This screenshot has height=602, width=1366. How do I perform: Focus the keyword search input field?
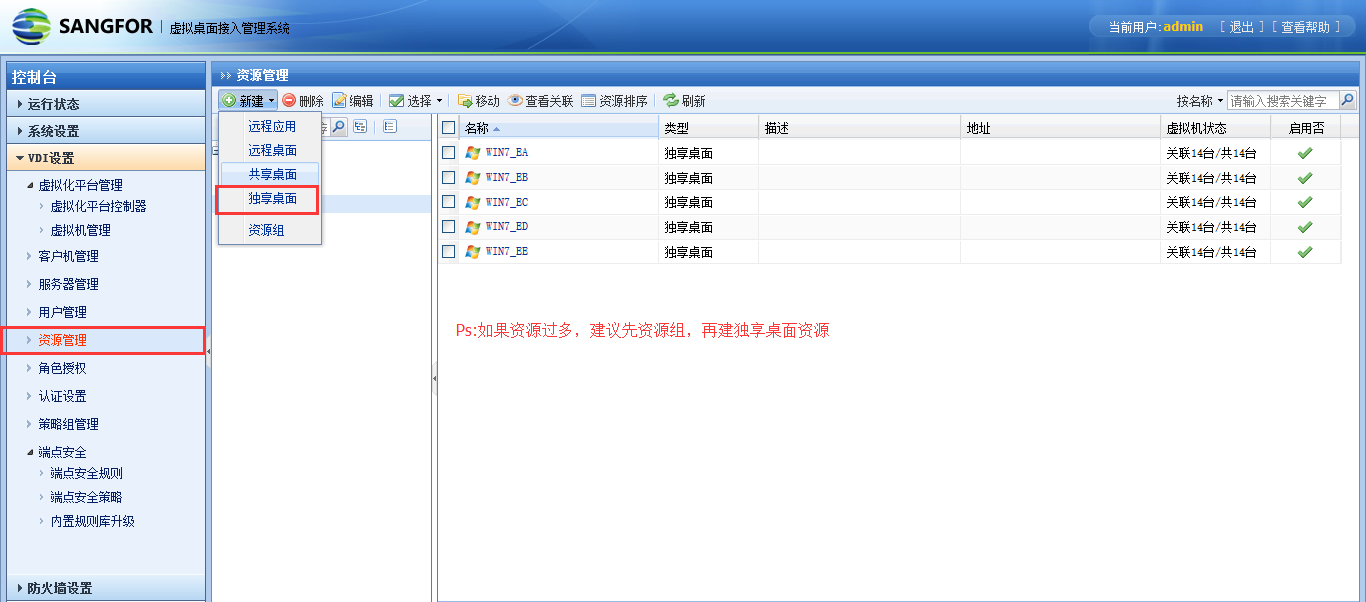[x=1283, y=101]
